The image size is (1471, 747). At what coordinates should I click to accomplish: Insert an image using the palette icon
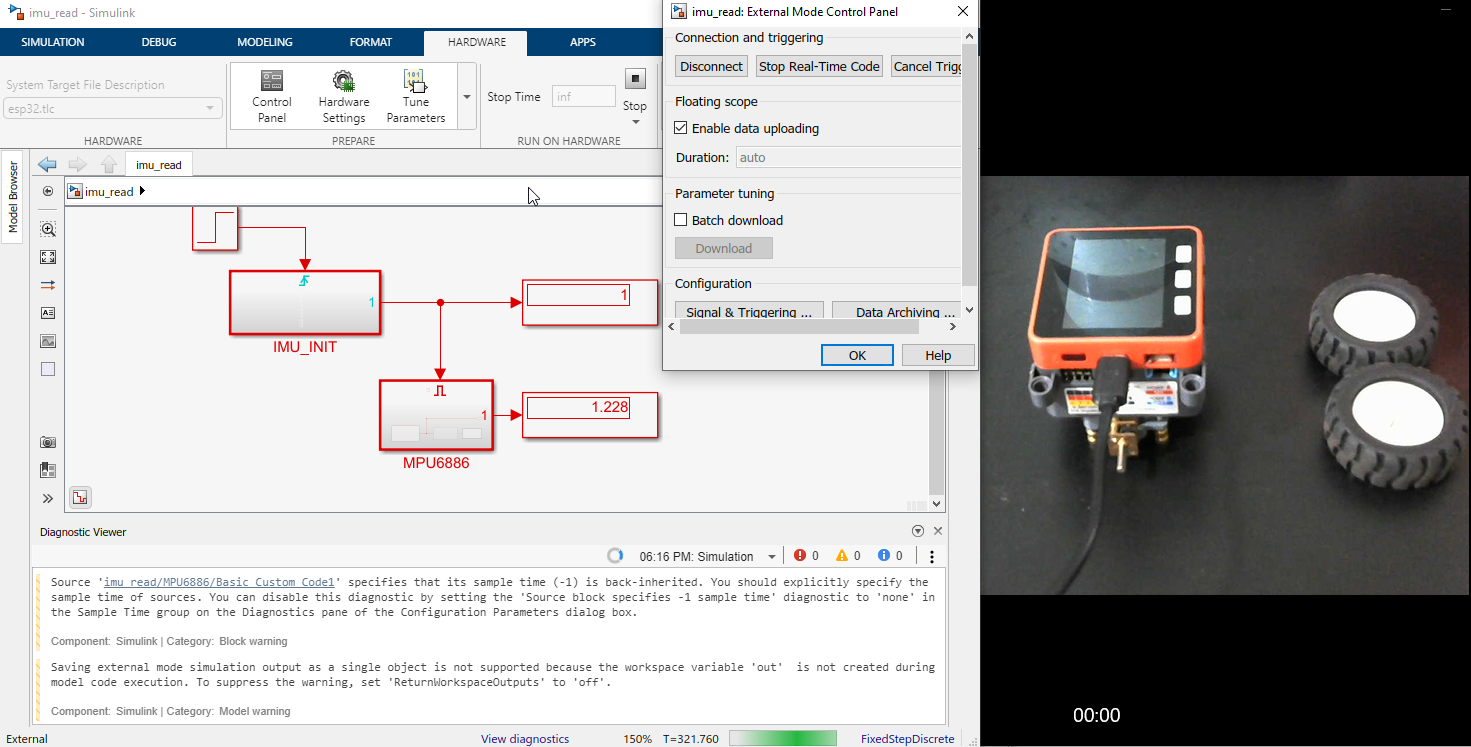[48, 341]
